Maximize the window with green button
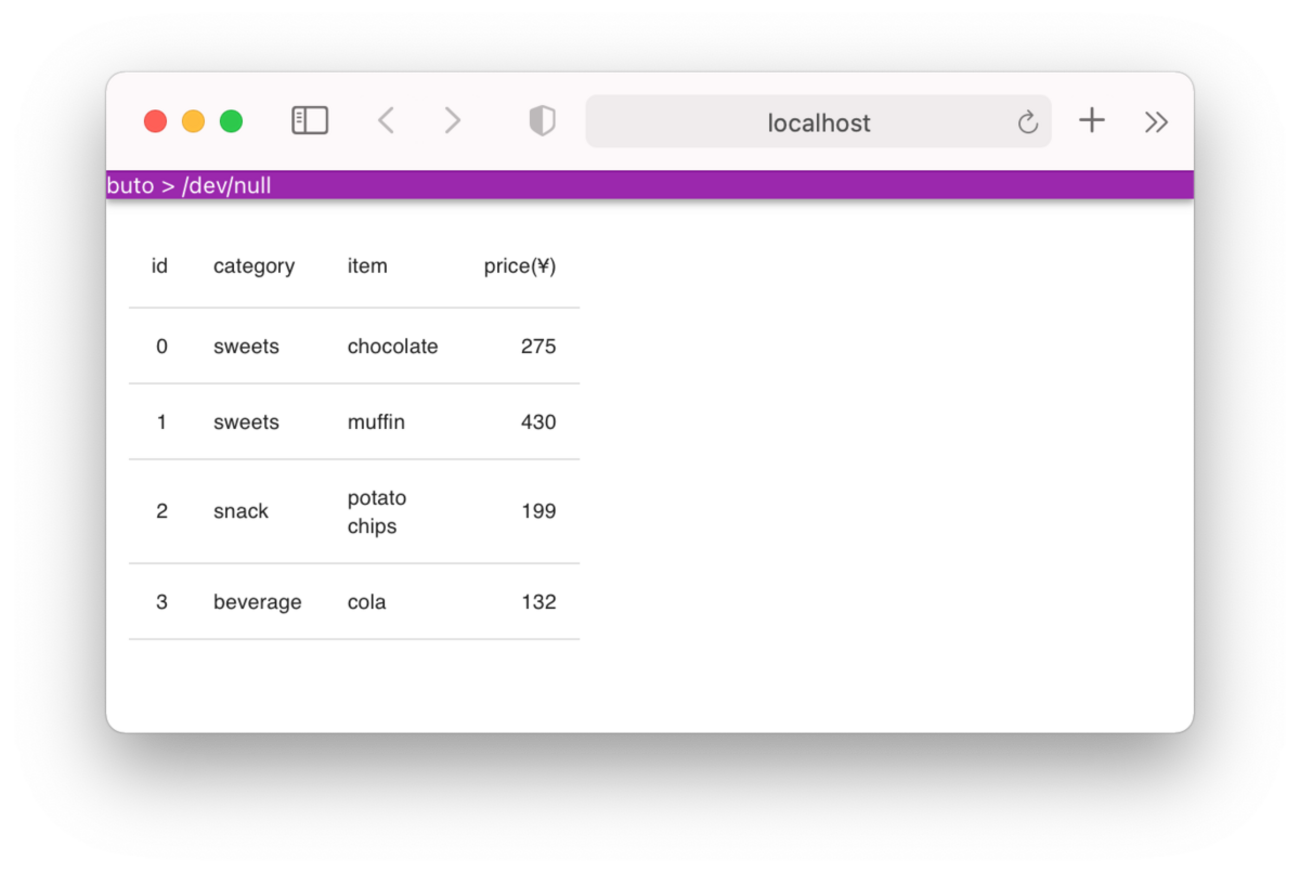The image size is (1300, 873). [231, 121]
